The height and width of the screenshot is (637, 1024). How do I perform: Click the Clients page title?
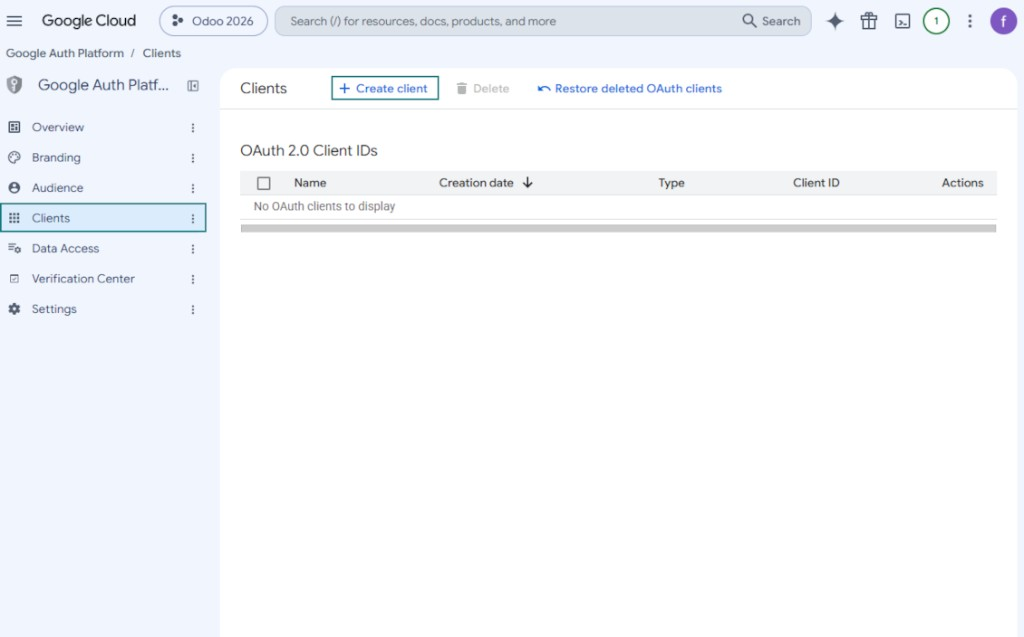(263, 88)
